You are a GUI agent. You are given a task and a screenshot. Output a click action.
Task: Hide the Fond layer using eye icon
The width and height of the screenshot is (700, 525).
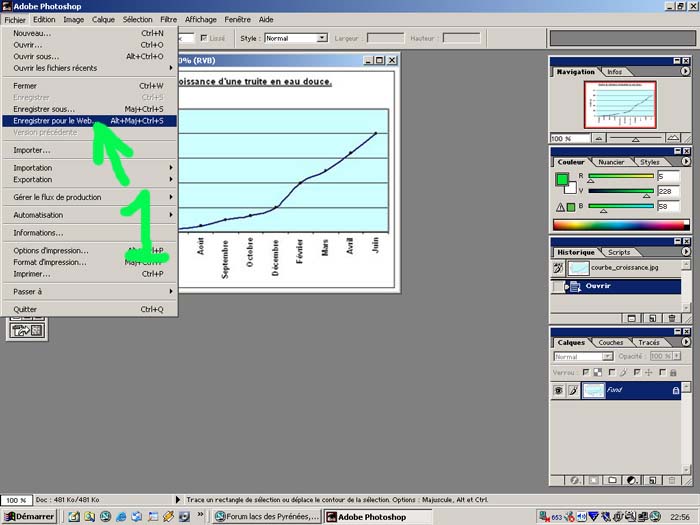pos(558,390)
